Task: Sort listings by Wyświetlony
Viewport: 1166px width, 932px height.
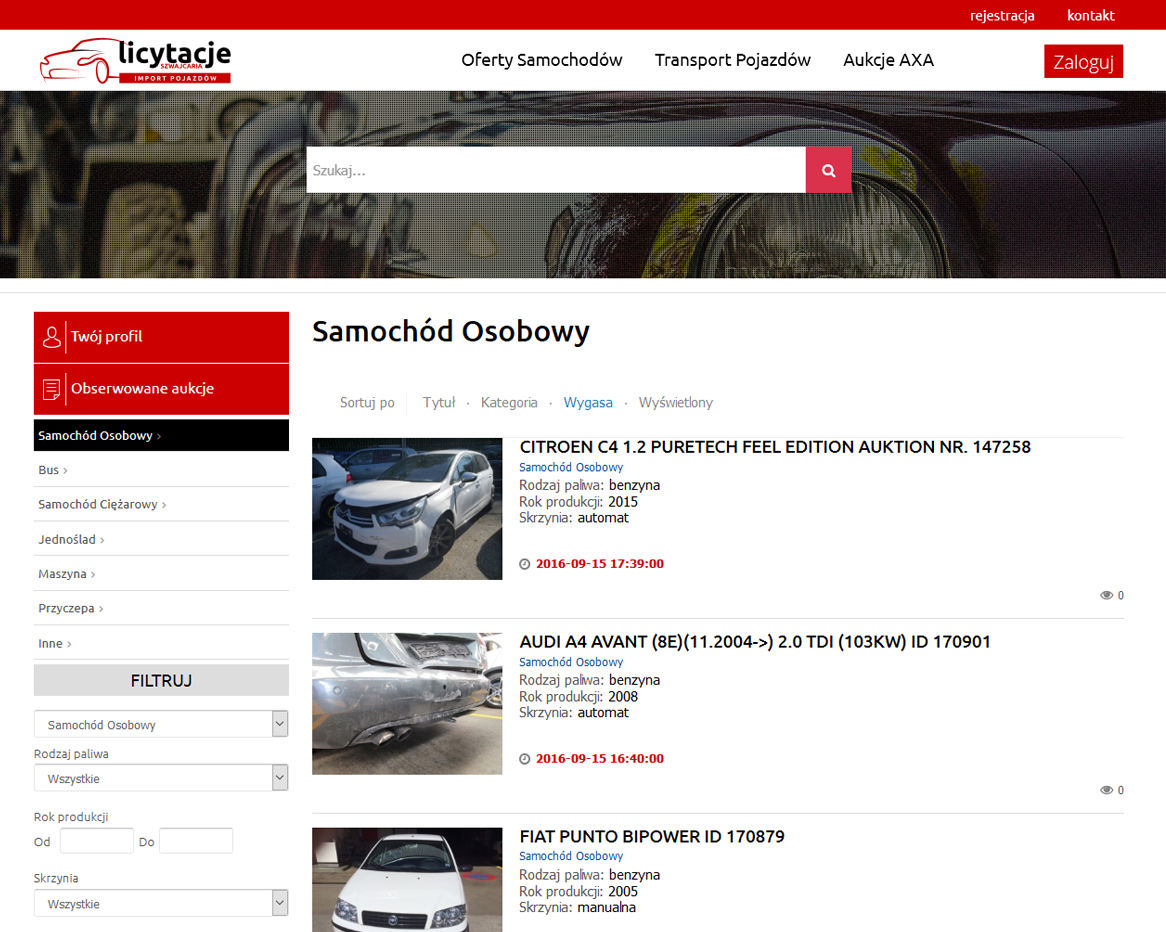Action: pyautogui.click(x=675, y=402)
